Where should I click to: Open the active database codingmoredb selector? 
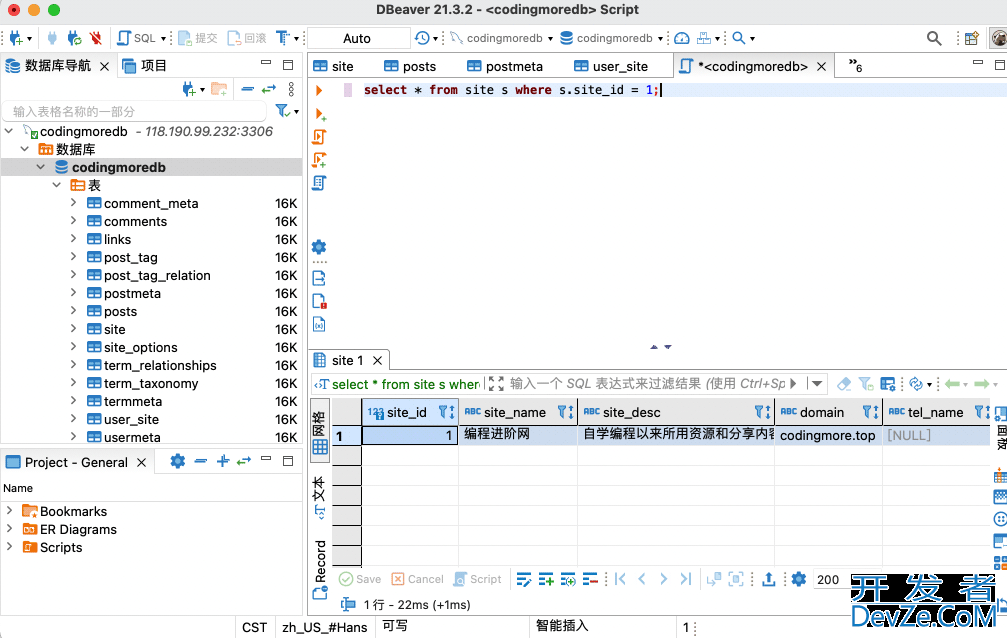[x=611, y=38]
